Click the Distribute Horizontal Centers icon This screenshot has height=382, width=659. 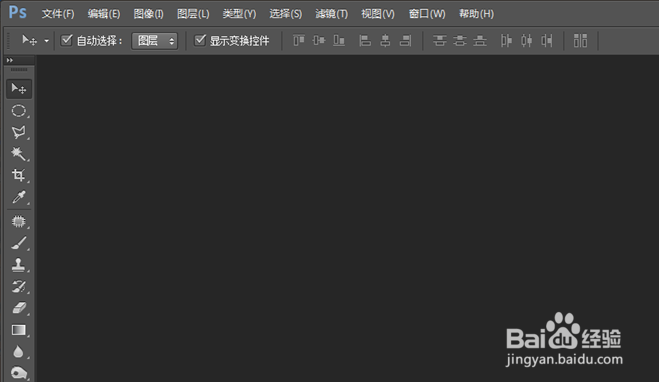pos(527,41)
